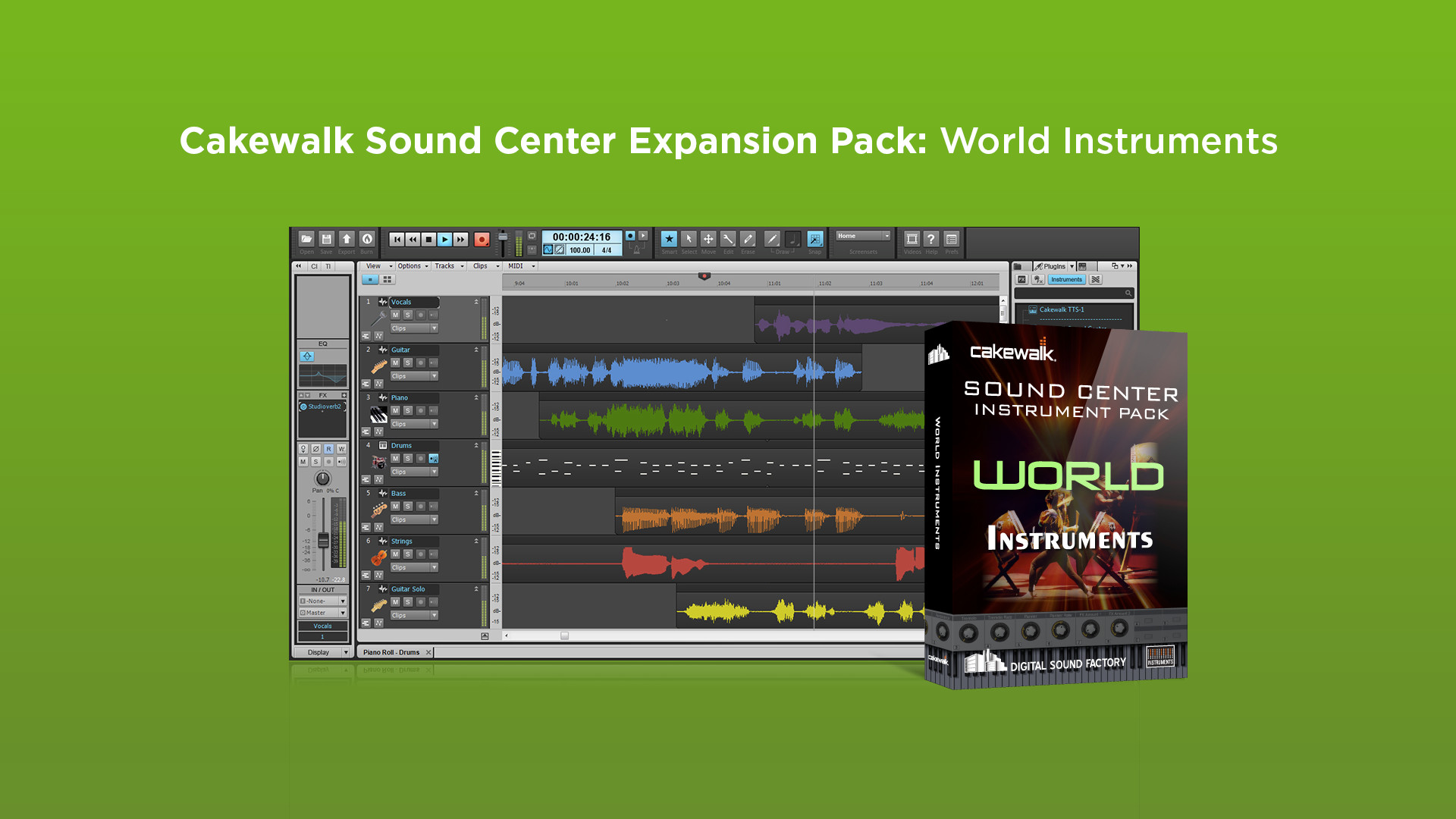Screen dimensions: 1456x819
Task: Select the Erase tool
Action: [x=748, y=239]
